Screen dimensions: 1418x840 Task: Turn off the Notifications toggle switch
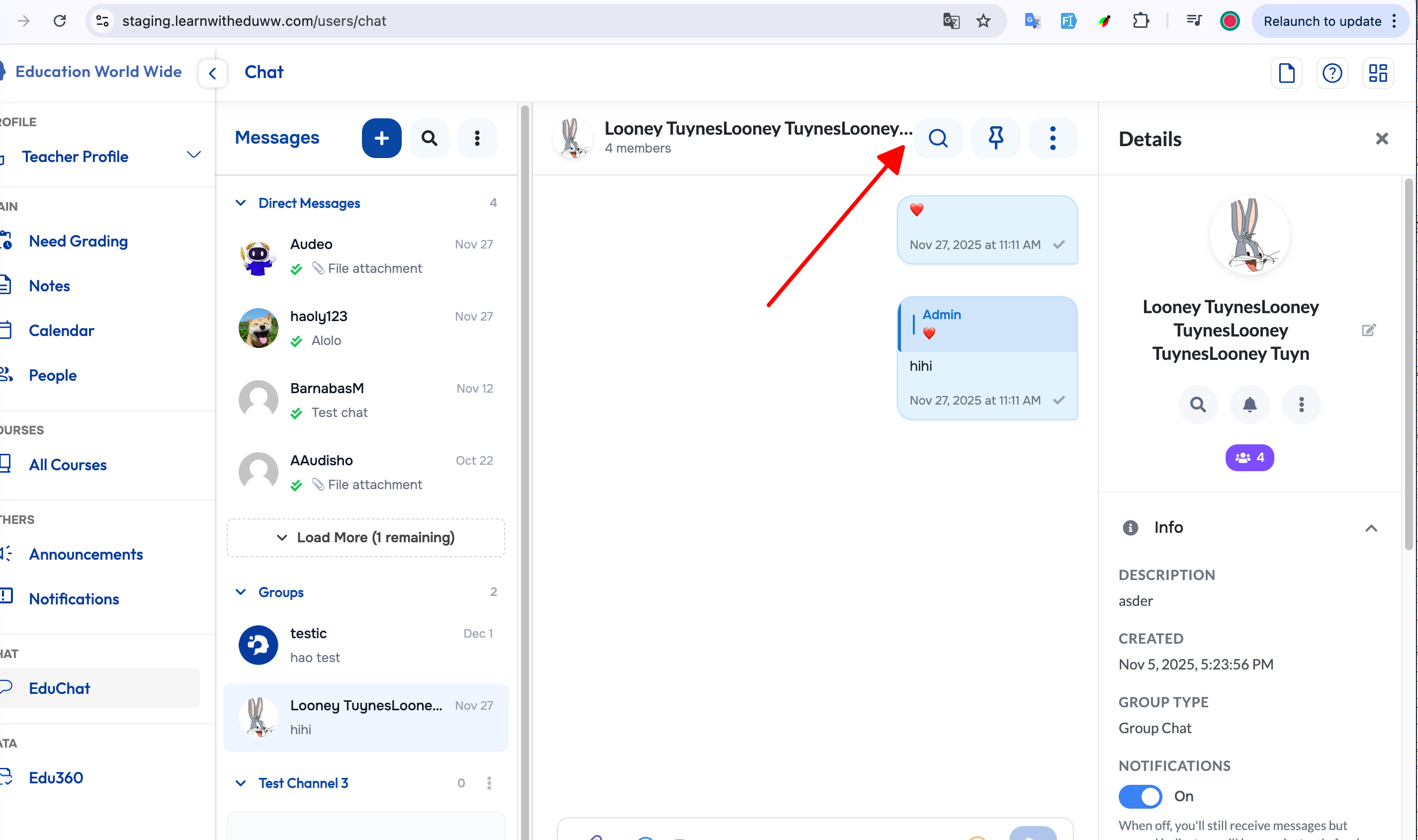tap(1140, 796)
